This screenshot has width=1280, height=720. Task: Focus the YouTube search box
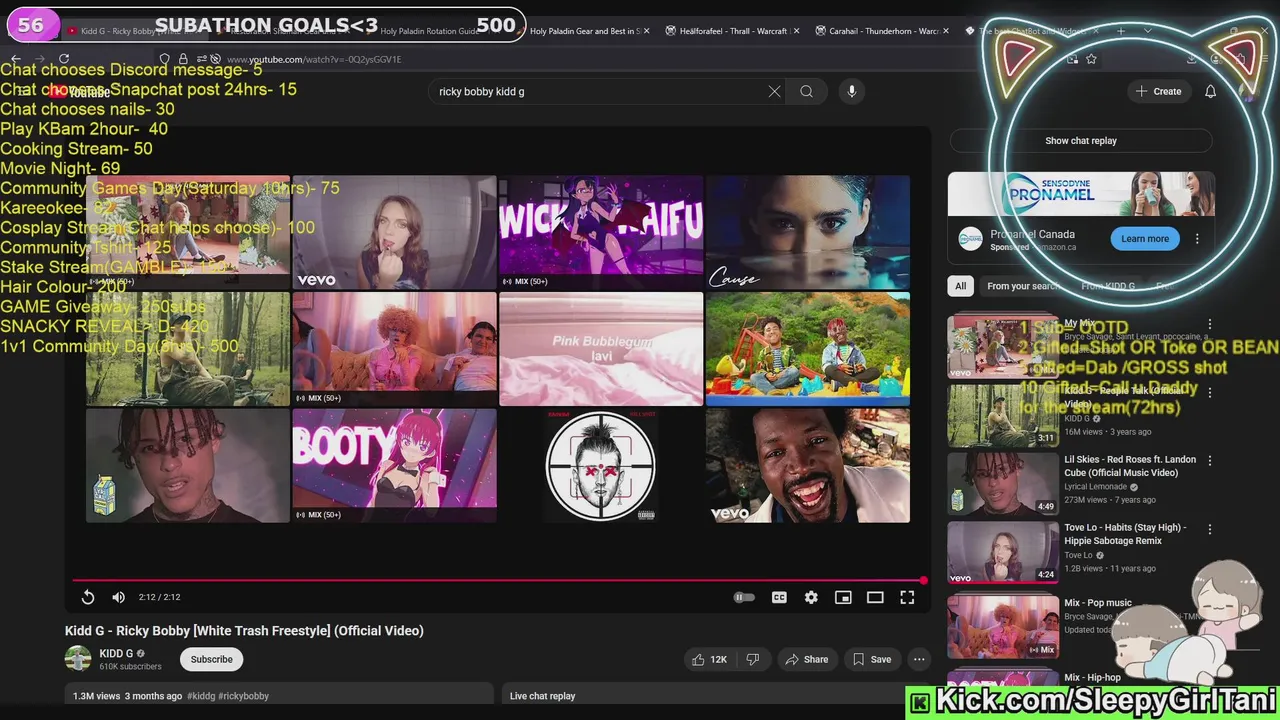point(600,91)
